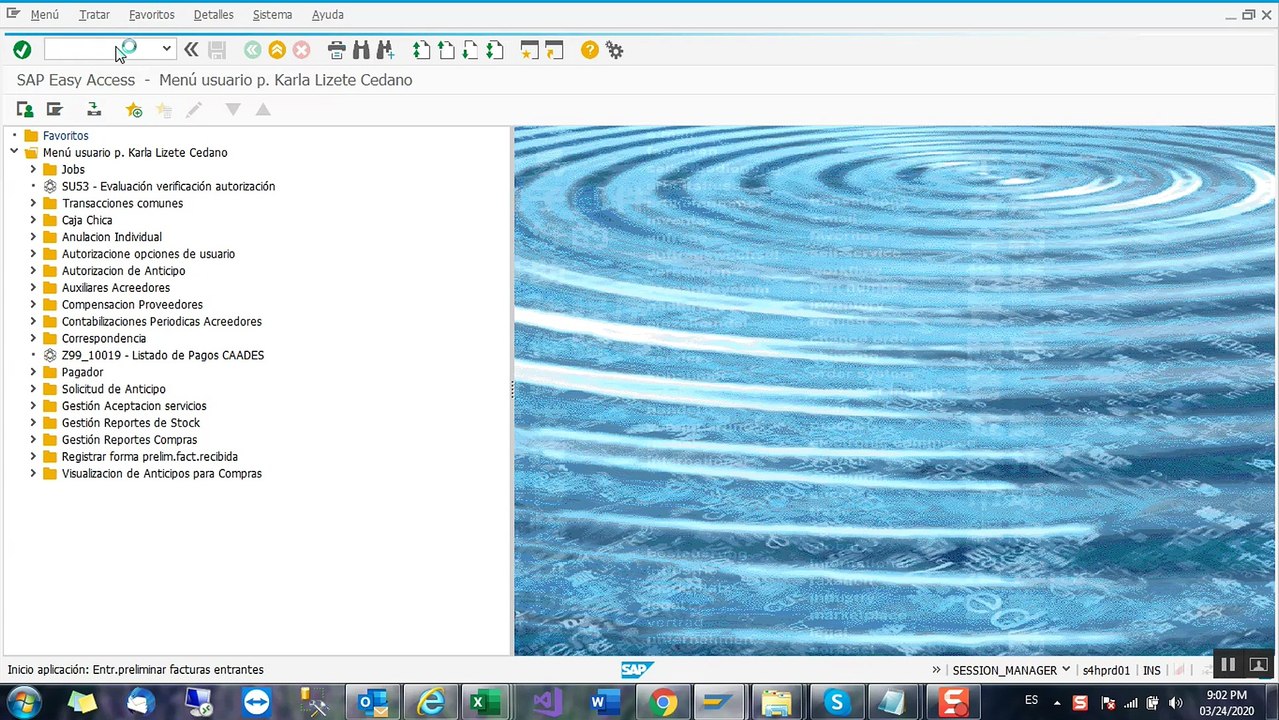
Task: Select Gestión Aceptacion servicios folder
Action: tap(134, 406)
